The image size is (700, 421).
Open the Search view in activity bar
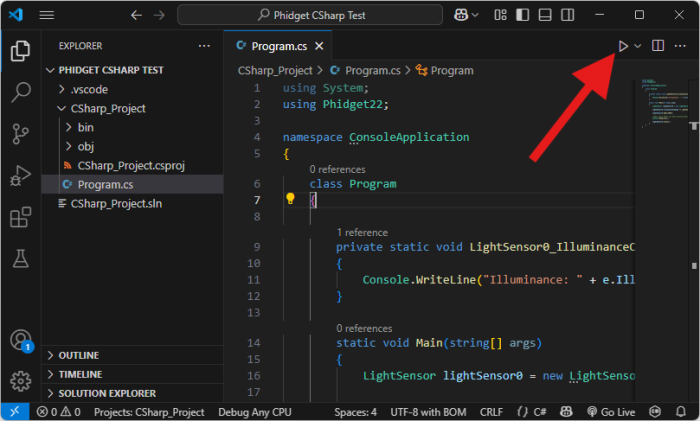point(20,93)
